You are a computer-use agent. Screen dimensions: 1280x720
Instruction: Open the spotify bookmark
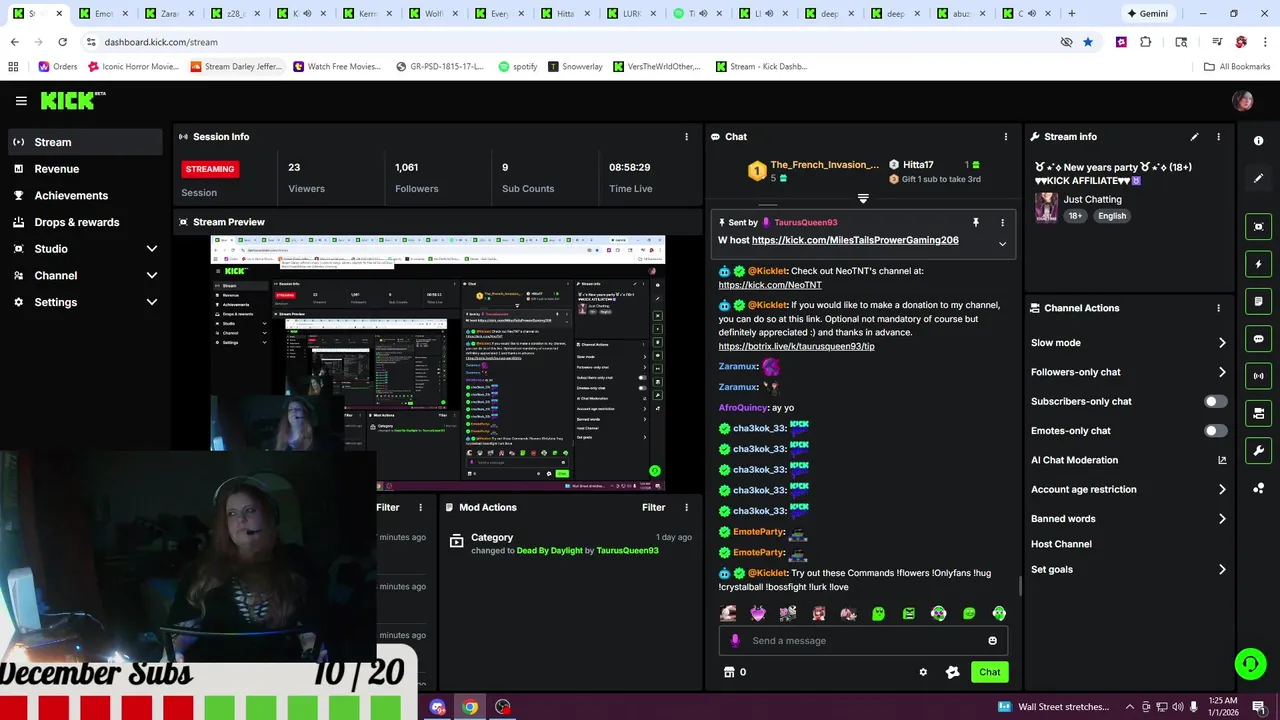click(x=517, y=67)
